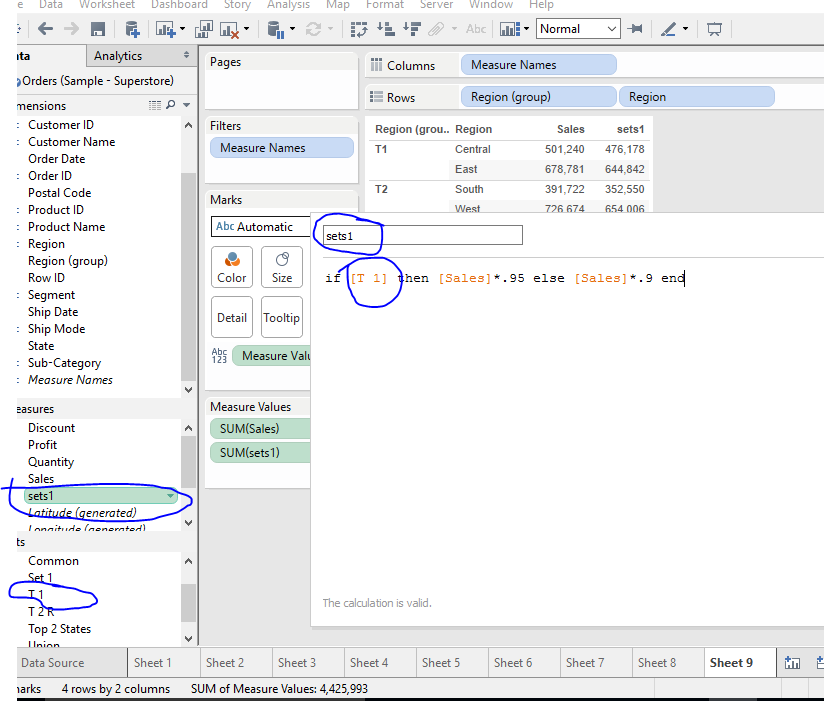
Task: Click the Central region cell
Action: coord(472,149)
